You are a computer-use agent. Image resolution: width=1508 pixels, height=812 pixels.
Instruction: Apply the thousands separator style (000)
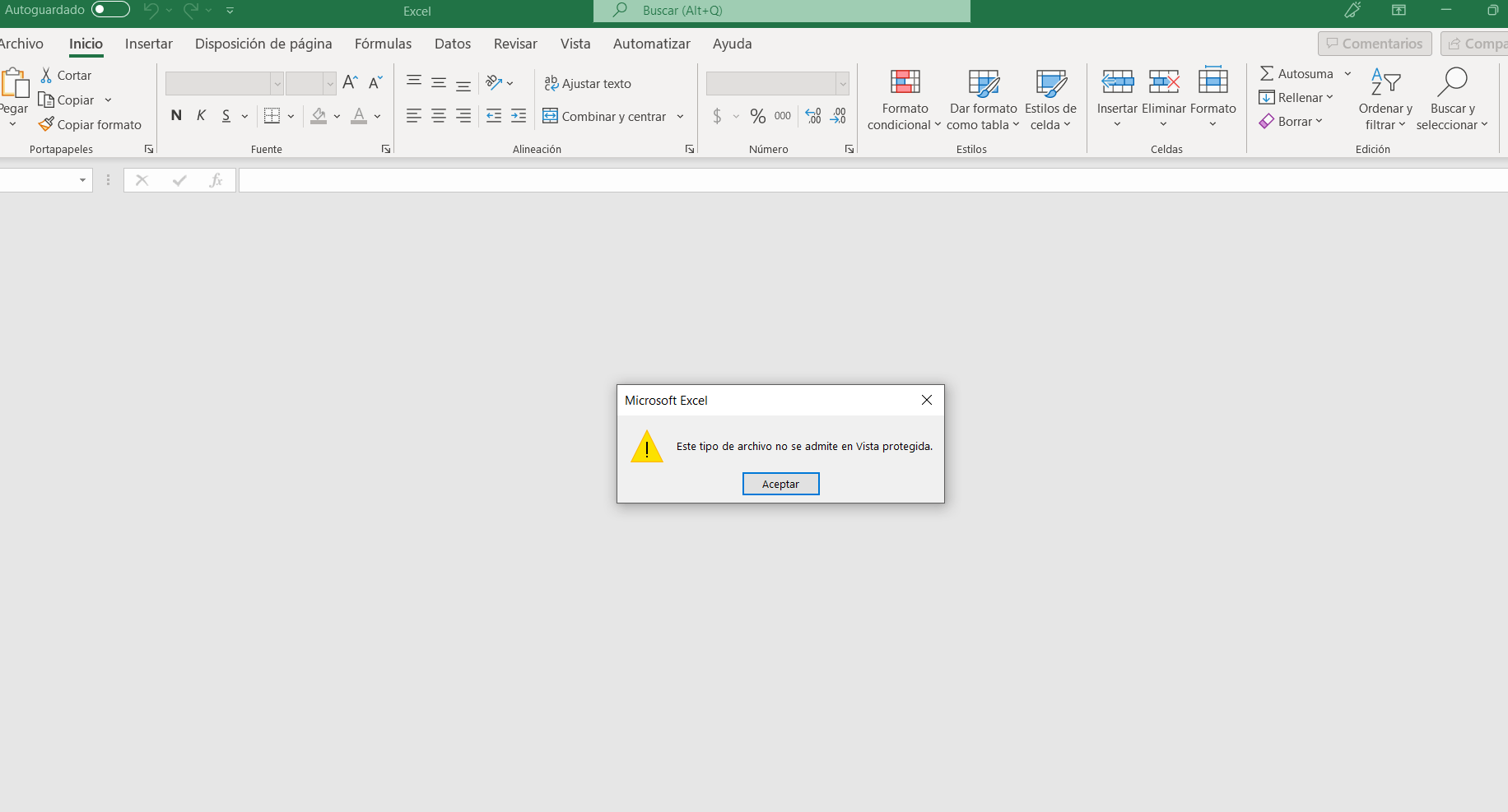(783, 116)
